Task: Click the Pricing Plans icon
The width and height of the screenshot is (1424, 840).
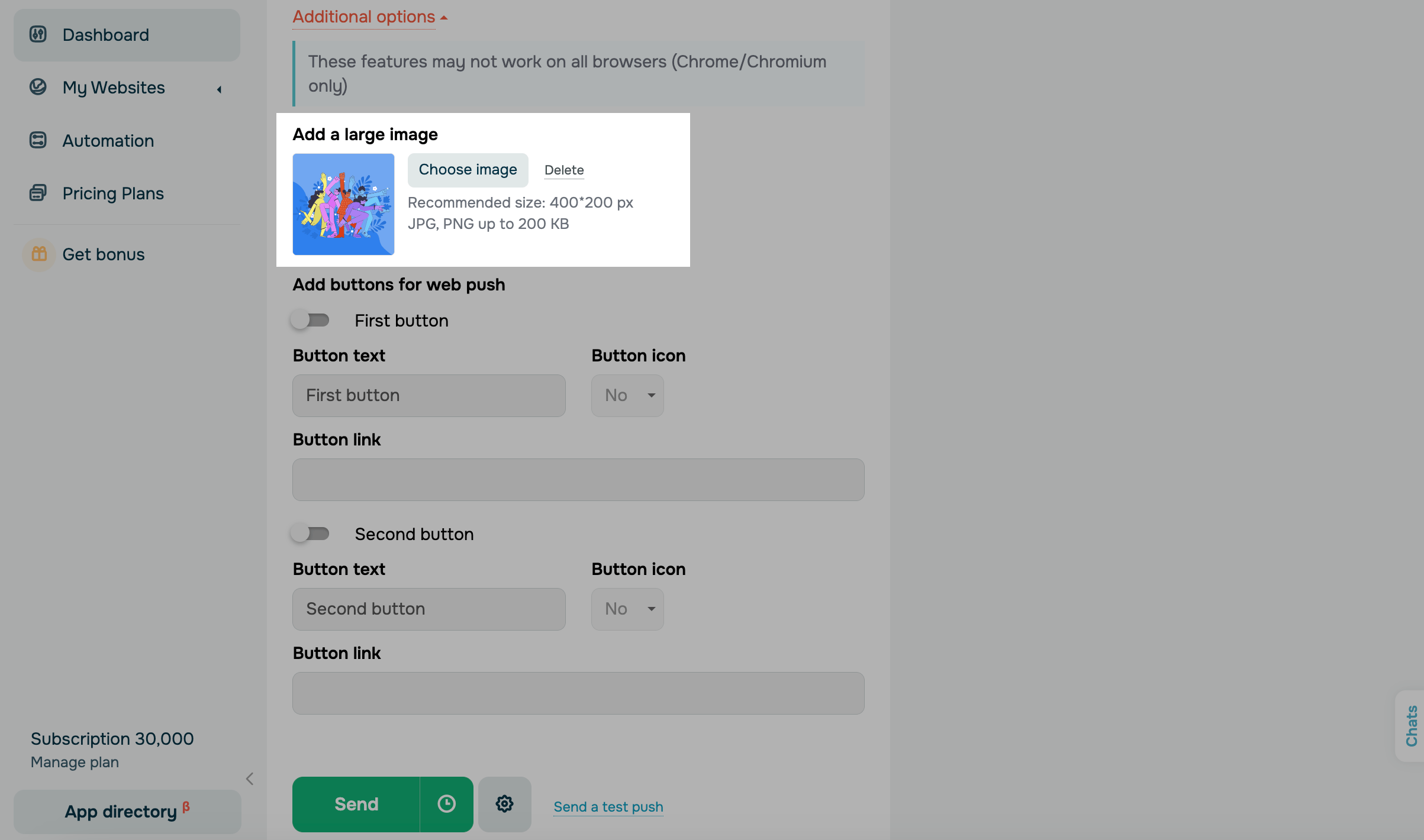Action: tap(38, 193)
